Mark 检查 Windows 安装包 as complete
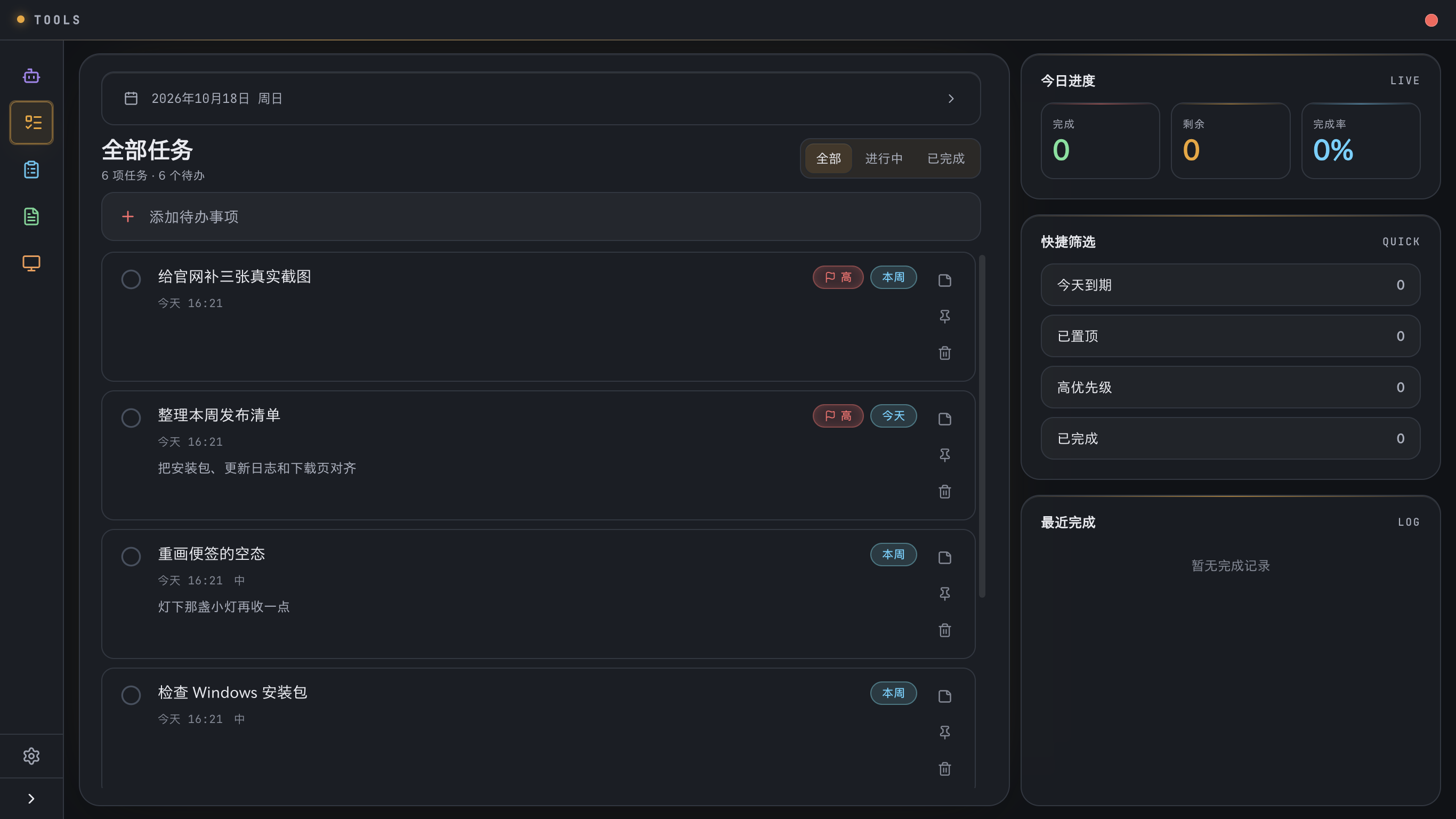1456x819 pixels. (131, 695)
